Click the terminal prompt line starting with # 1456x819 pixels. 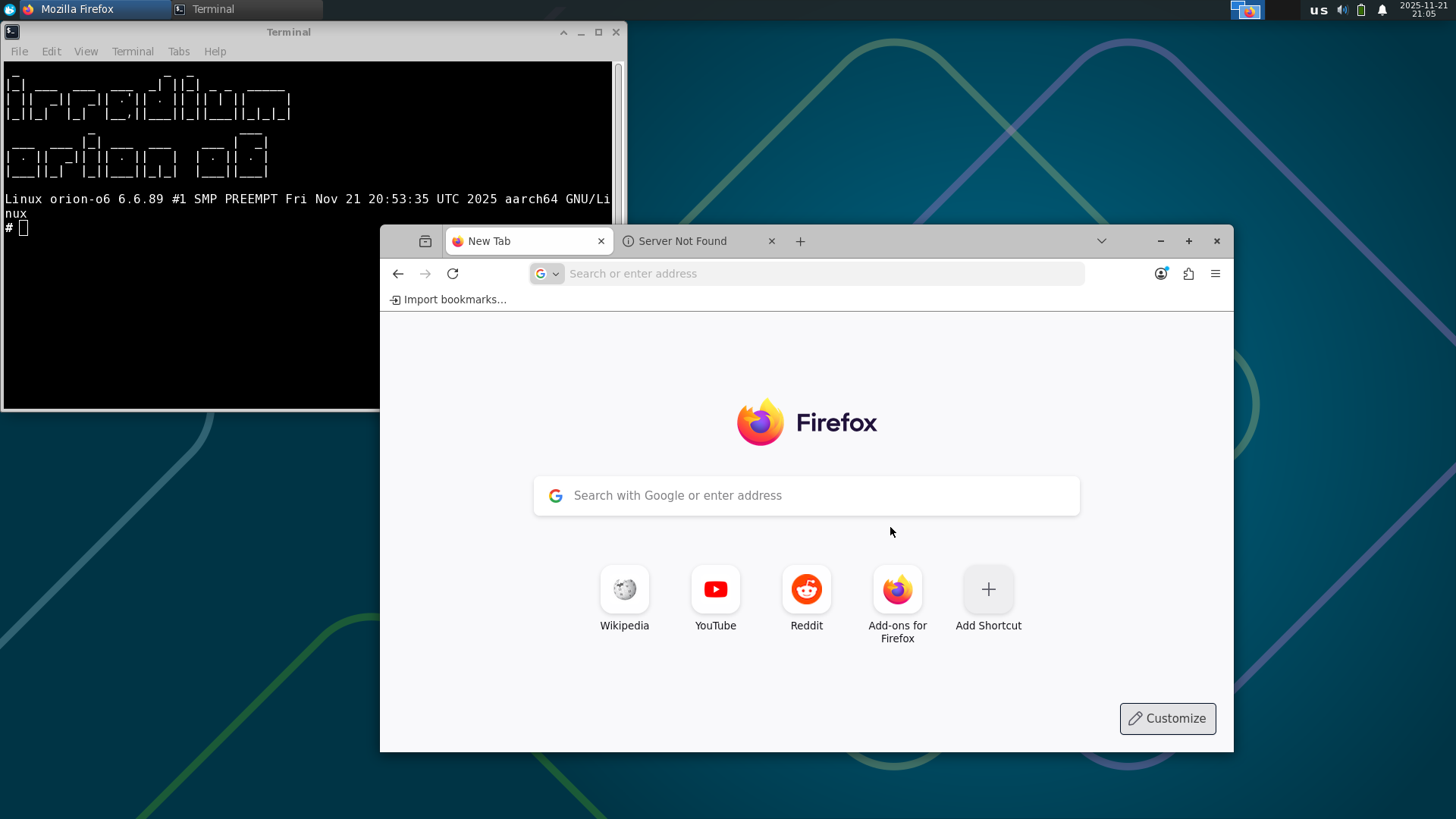17,228
